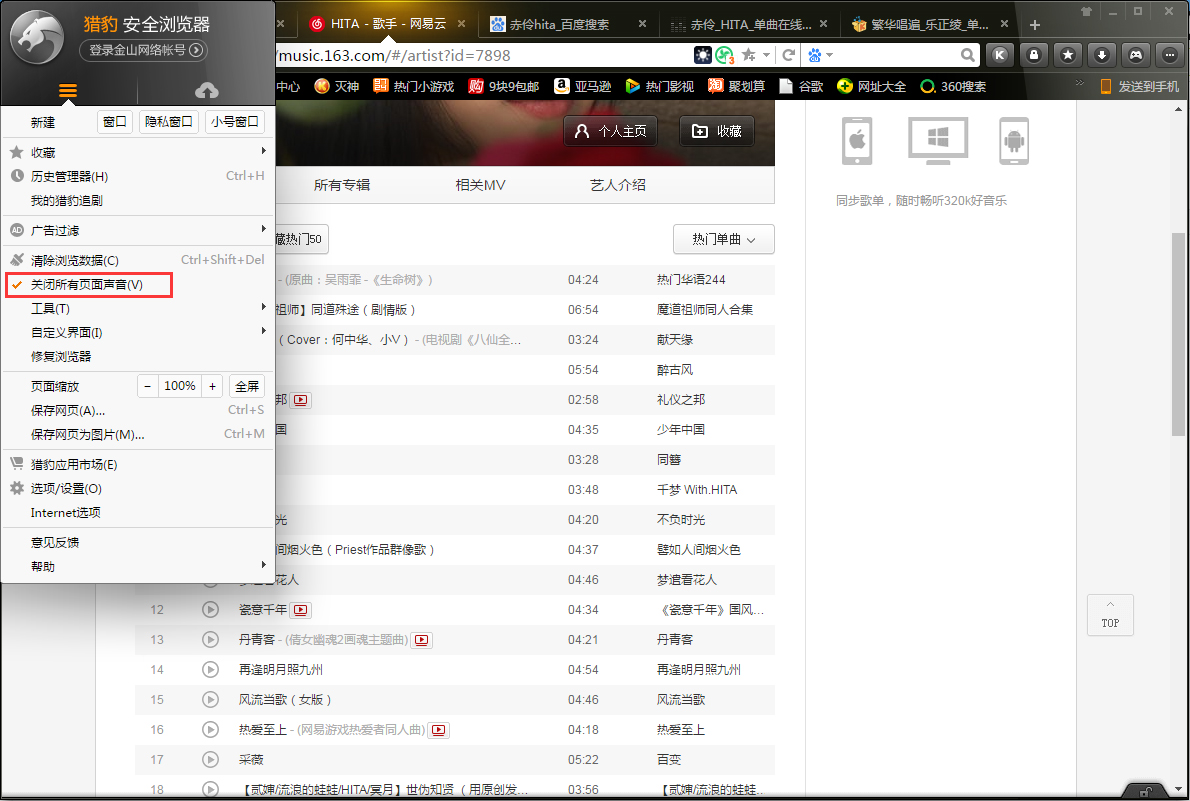The height and width of the screenshot is (801, 1190).
Task: Toggle 关闭所有页面声音 menu option
Action: [87, 285]
